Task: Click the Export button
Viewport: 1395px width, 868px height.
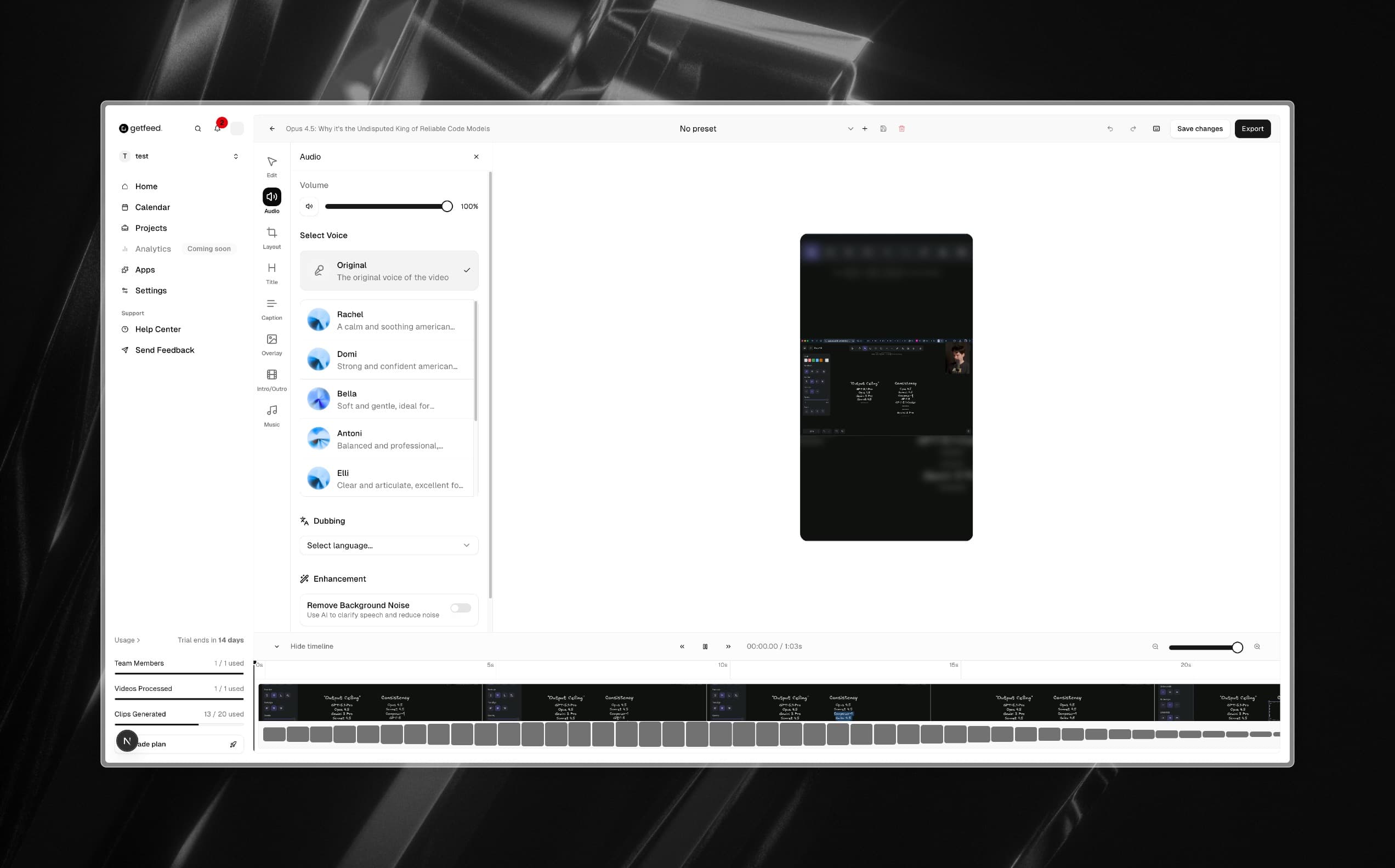Action: pyautogui.click(x=1252, y=128)
